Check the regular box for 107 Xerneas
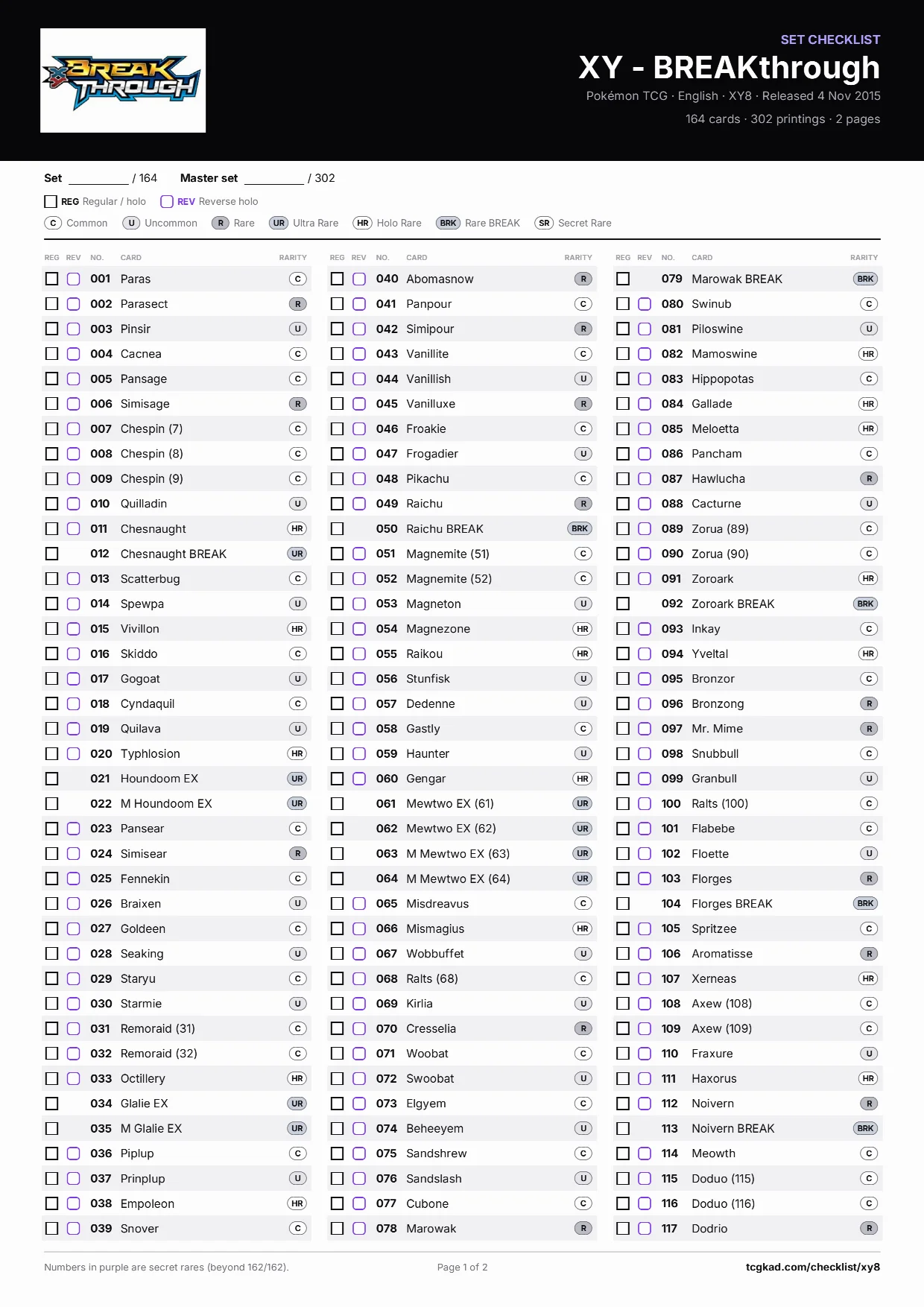 623,978
